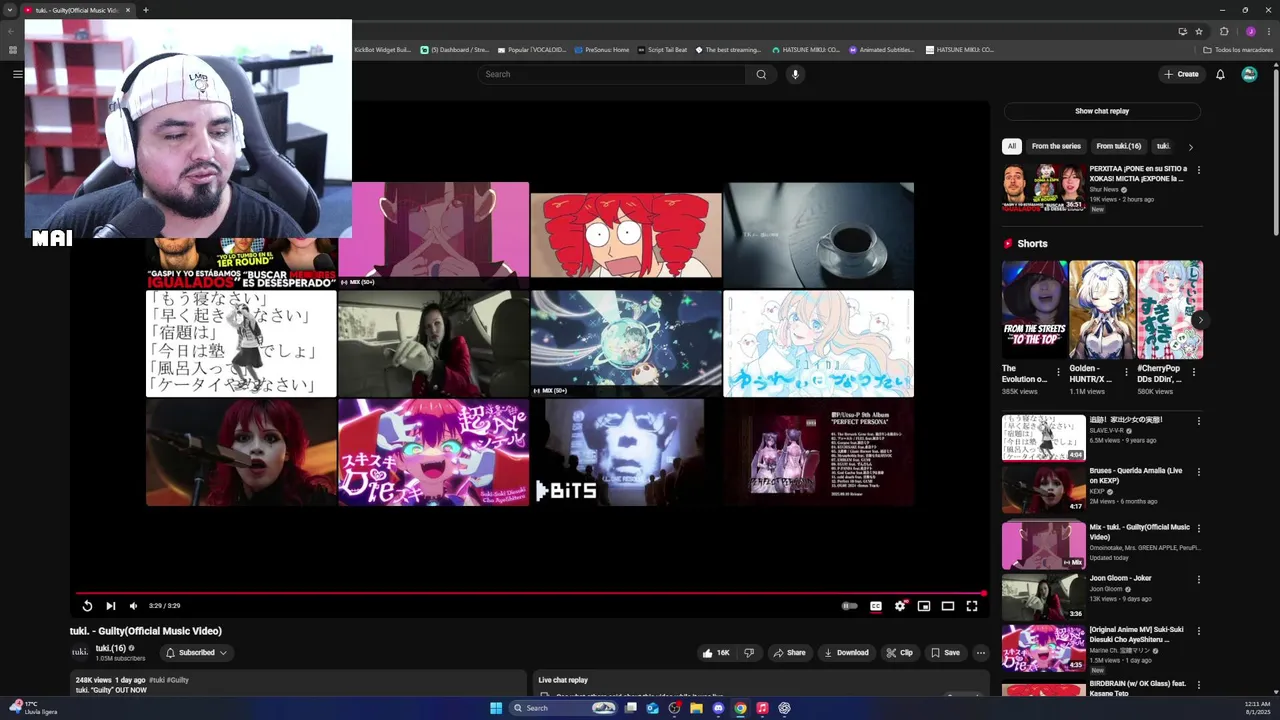Click the red video progress bar
This screenshot has width=1280, height=720.
point(530,593)
